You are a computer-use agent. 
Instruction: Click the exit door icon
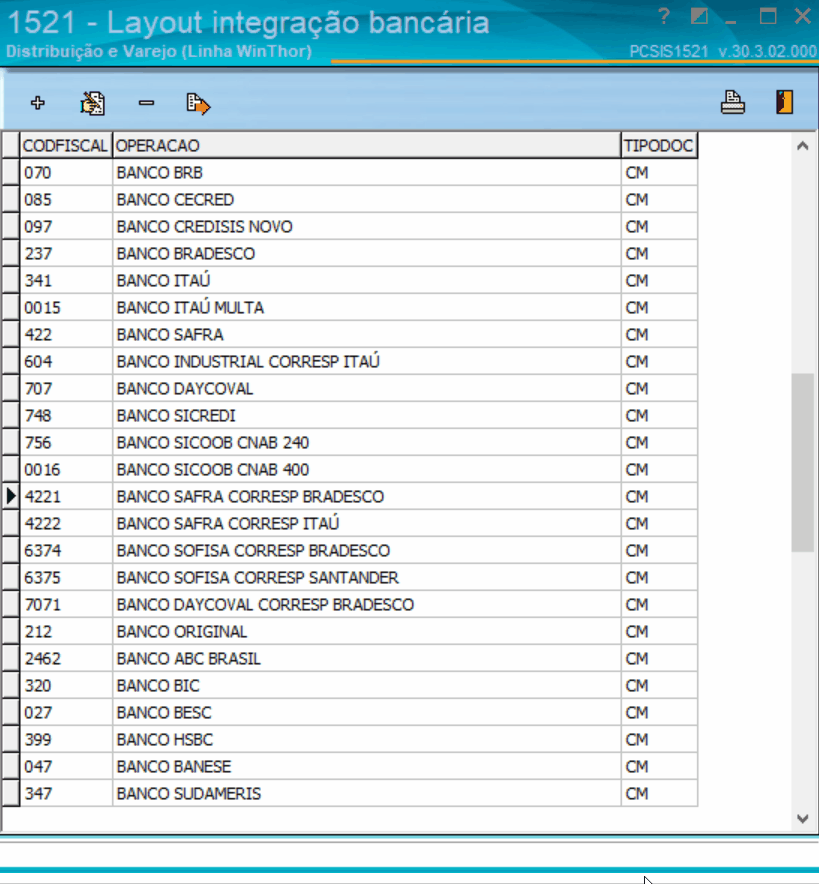785,102
